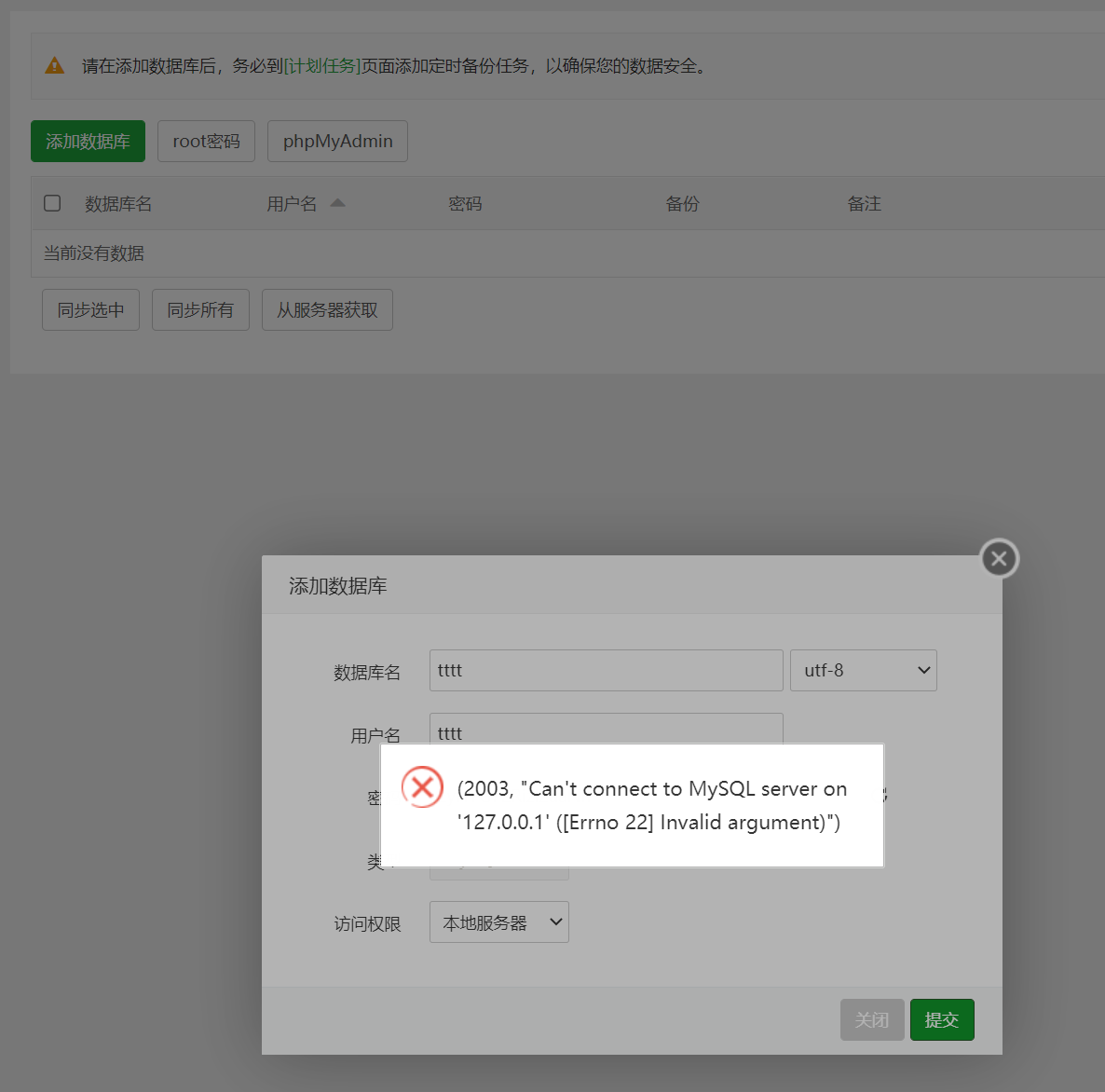Open the utf-8 charset dropdown
The image size is (1105, 1092).
[x=864, y=671]
